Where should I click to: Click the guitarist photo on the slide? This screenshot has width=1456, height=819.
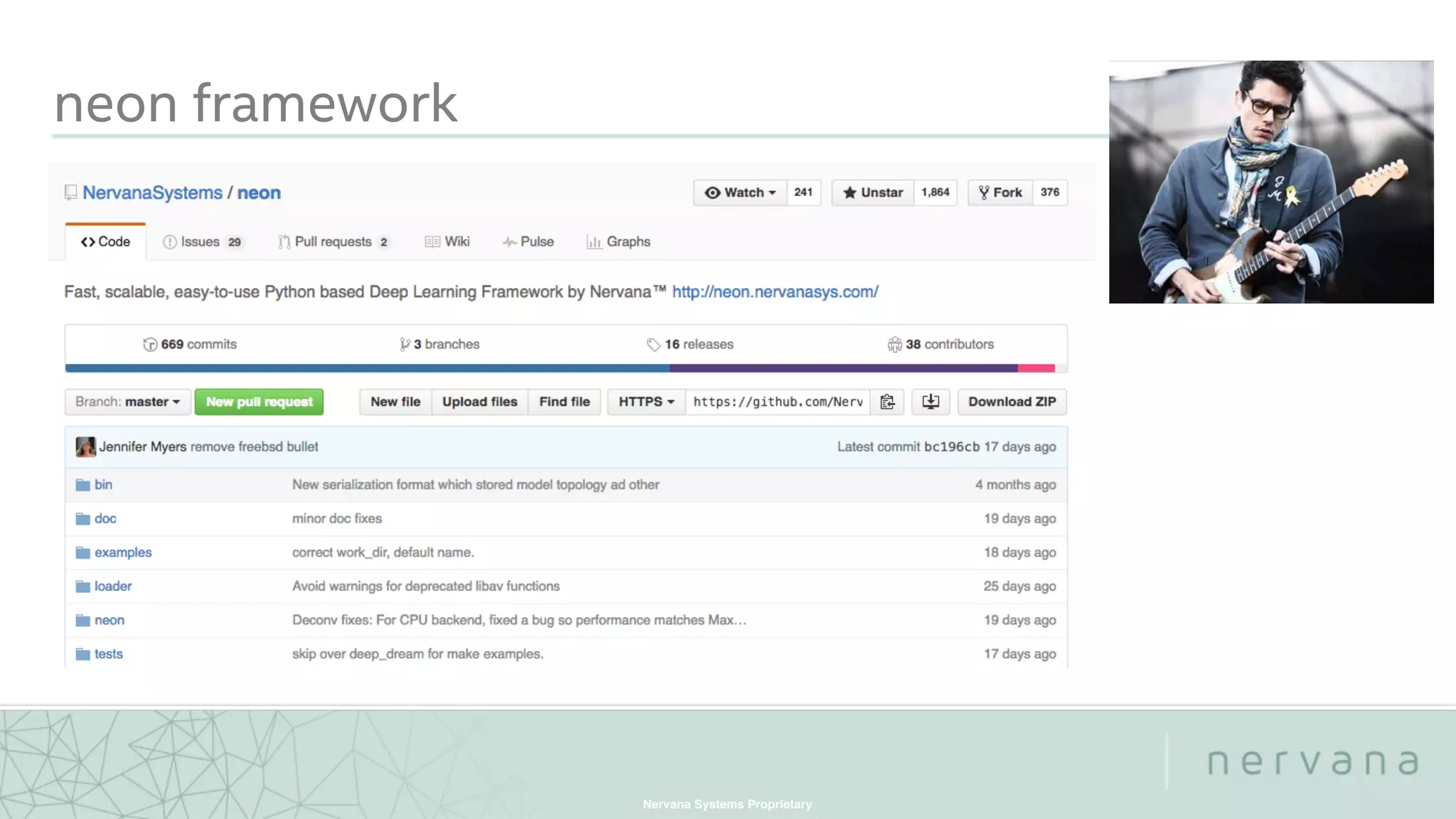click(x=1271, y=182)
